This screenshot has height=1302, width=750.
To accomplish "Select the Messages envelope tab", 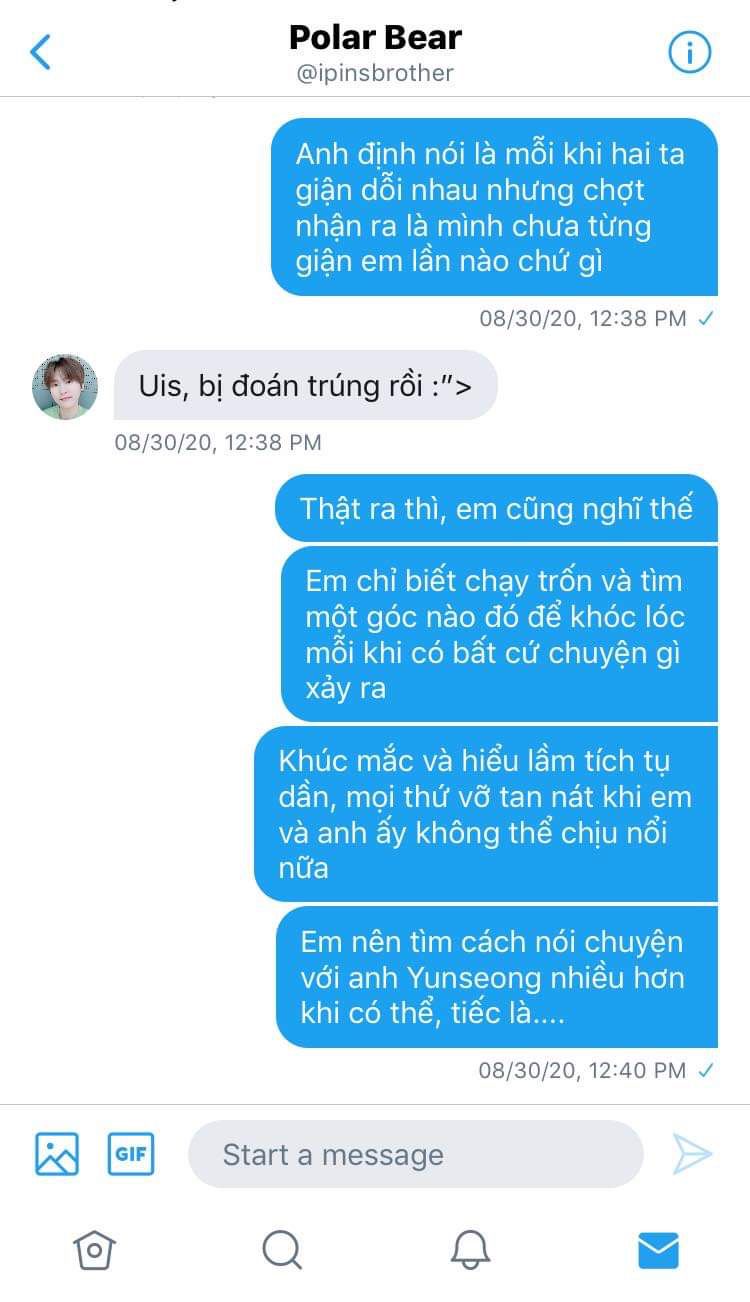I will [x=658, y=1249].
